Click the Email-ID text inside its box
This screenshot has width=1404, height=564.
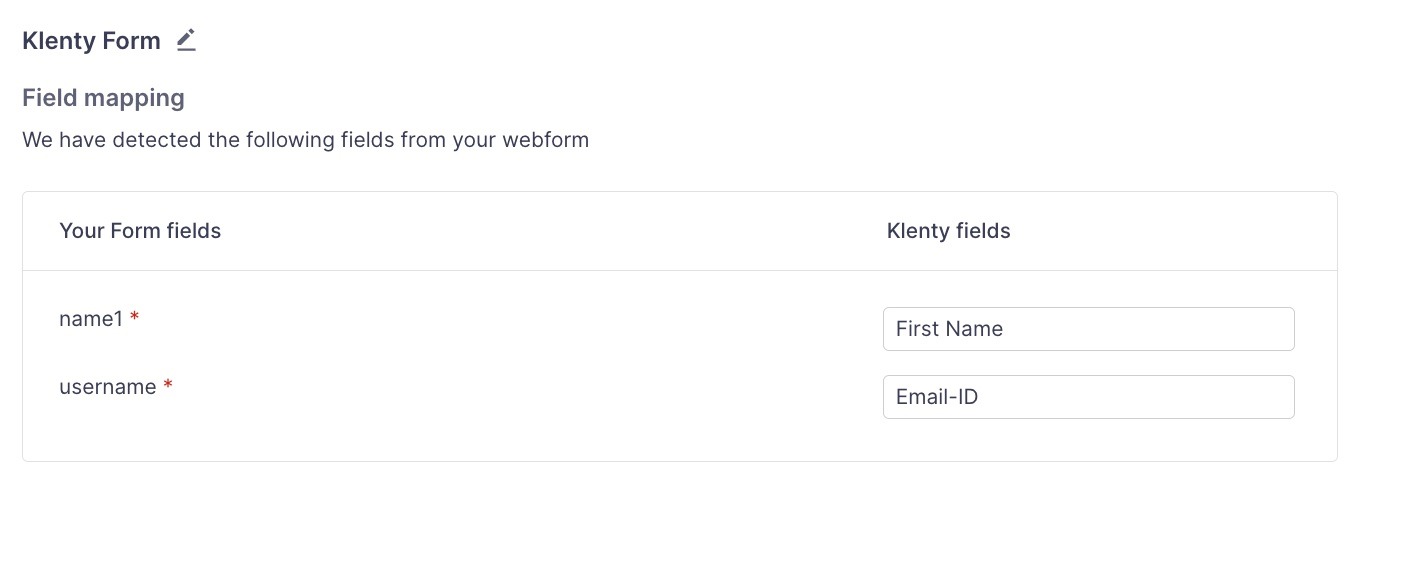point(937,397)
